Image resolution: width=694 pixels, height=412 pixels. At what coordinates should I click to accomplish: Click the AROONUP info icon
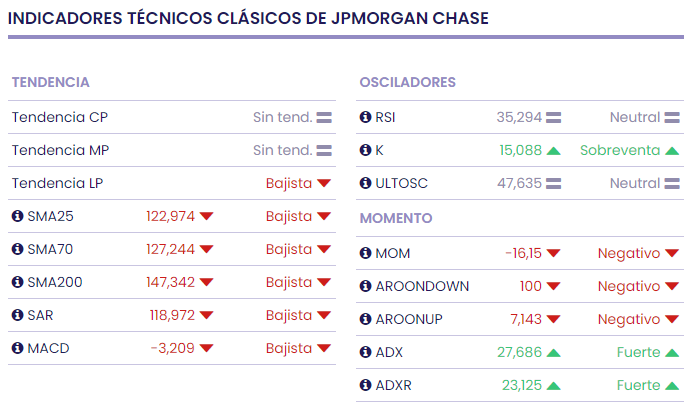pos(365,319)
